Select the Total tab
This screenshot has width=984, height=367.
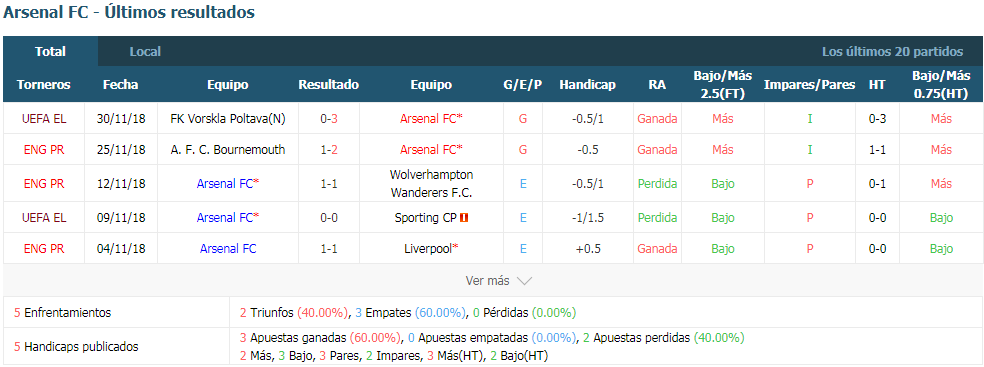[x=50, y=51]
